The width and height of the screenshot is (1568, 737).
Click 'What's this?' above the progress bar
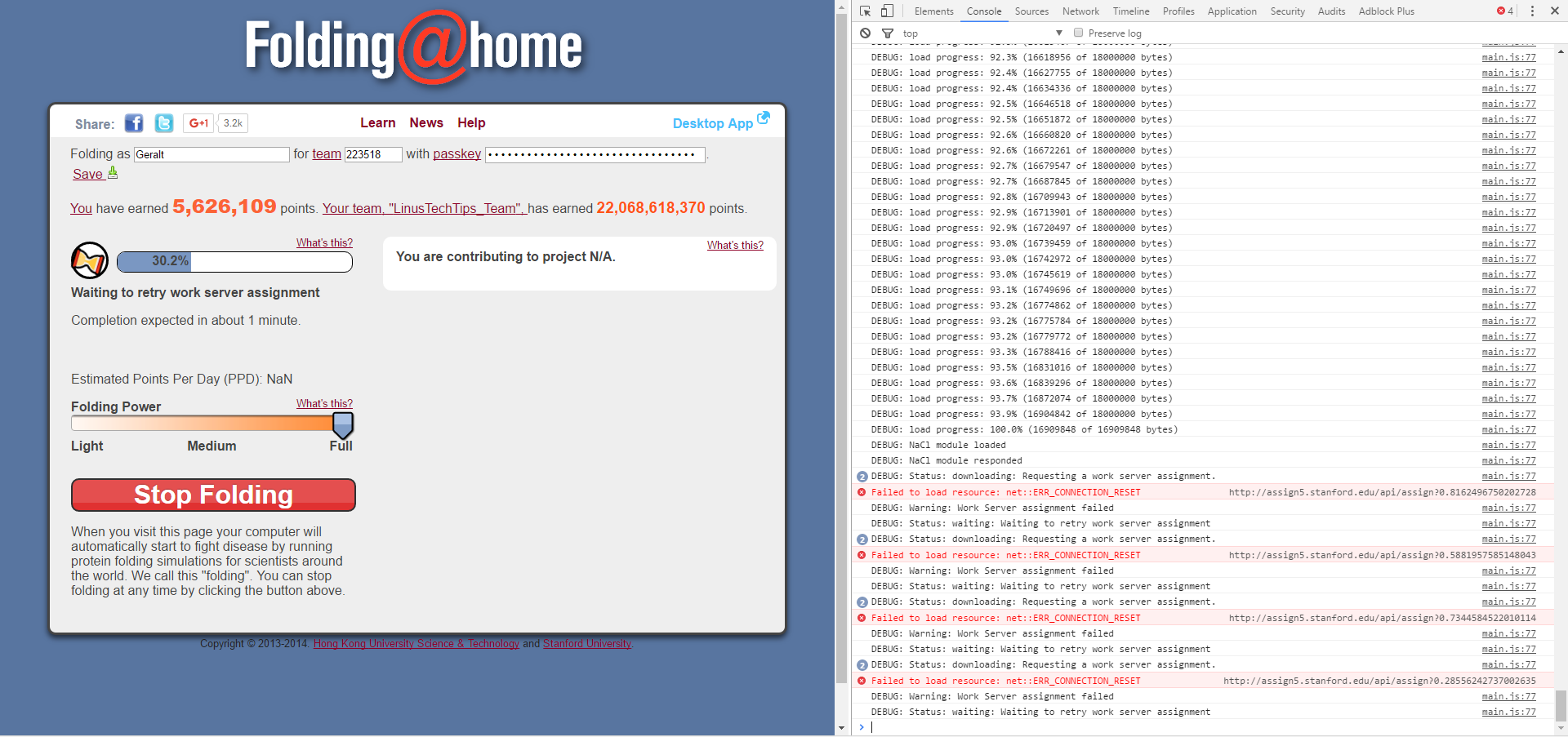pyautogui.click(x=324, y=243)
